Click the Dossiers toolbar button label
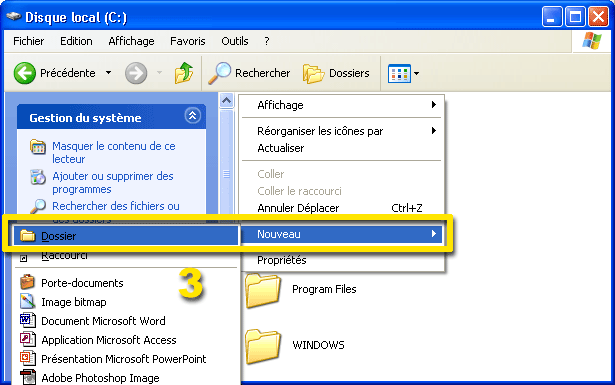This screenshot has height=385, width=615. pyautogui.click(x=349, y=73)
